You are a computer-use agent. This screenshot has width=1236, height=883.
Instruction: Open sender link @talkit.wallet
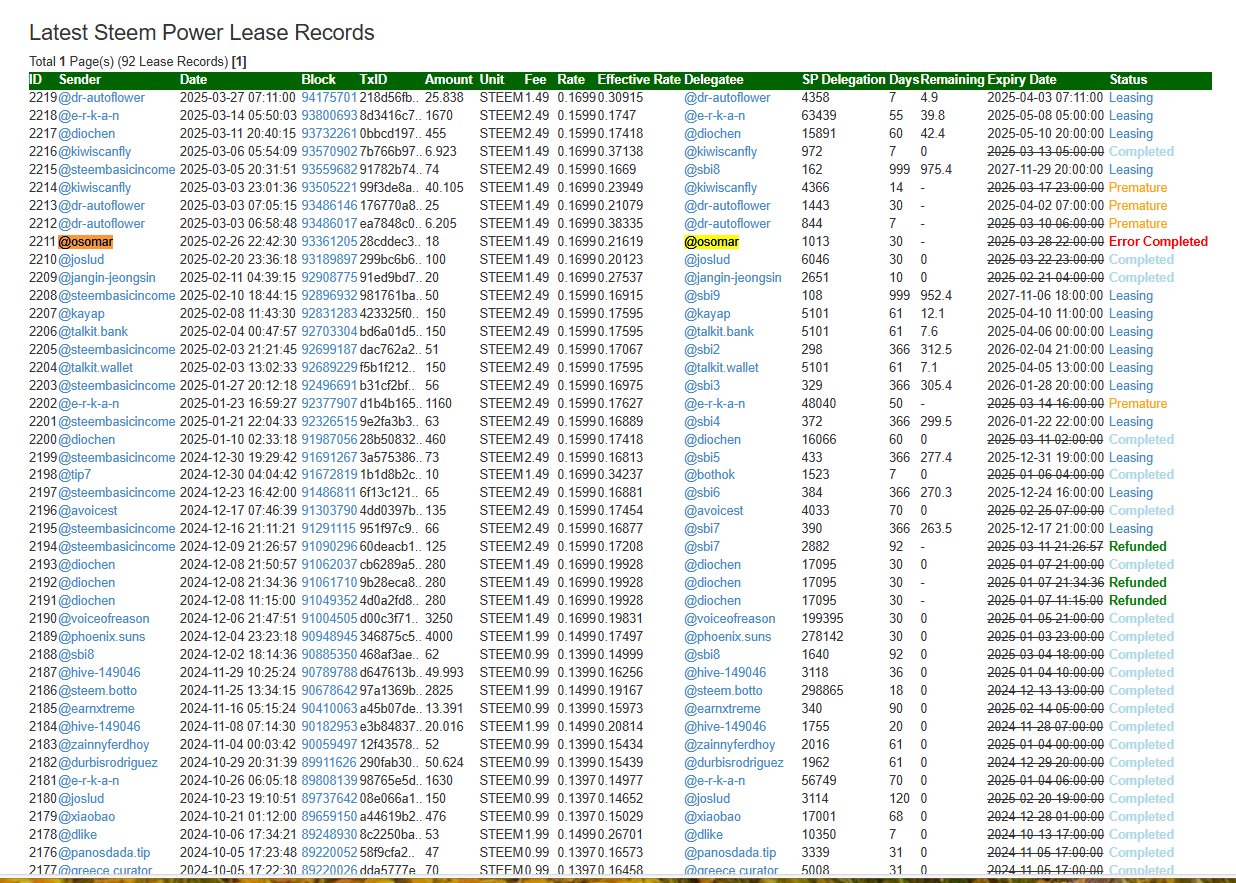pos(95,368)
